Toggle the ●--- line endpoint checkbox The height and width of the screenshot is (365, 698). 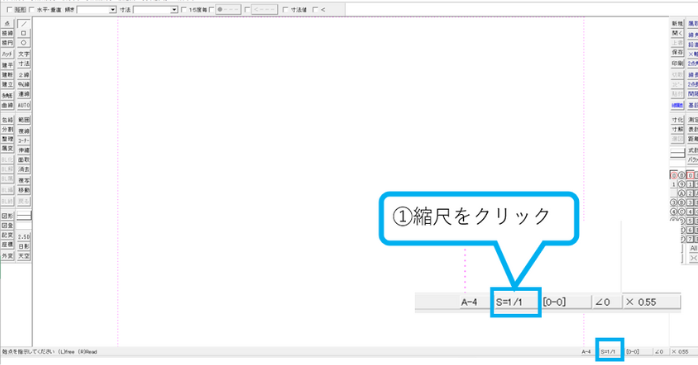point(211,9)
